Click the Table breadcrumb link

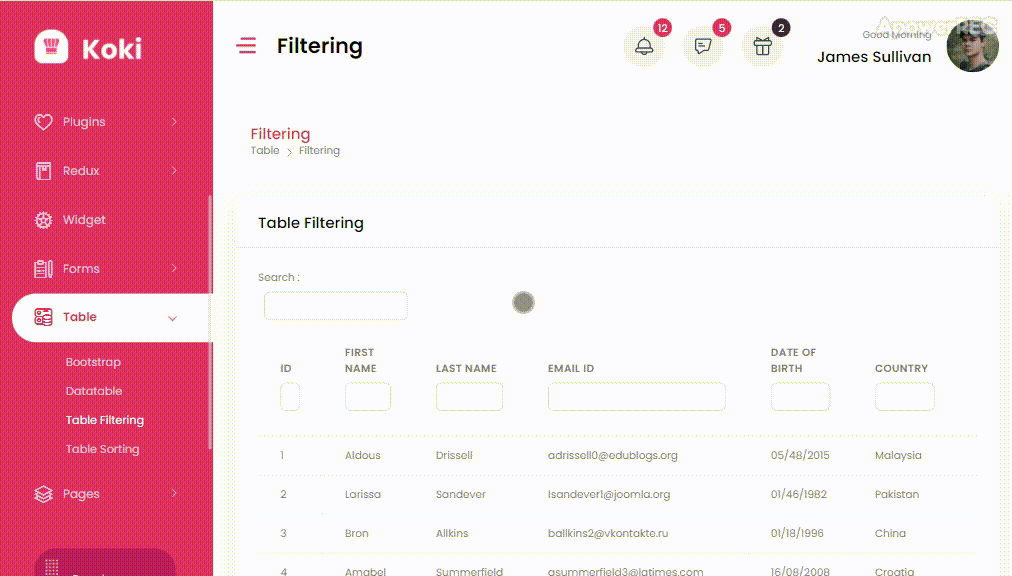point(265,151)
